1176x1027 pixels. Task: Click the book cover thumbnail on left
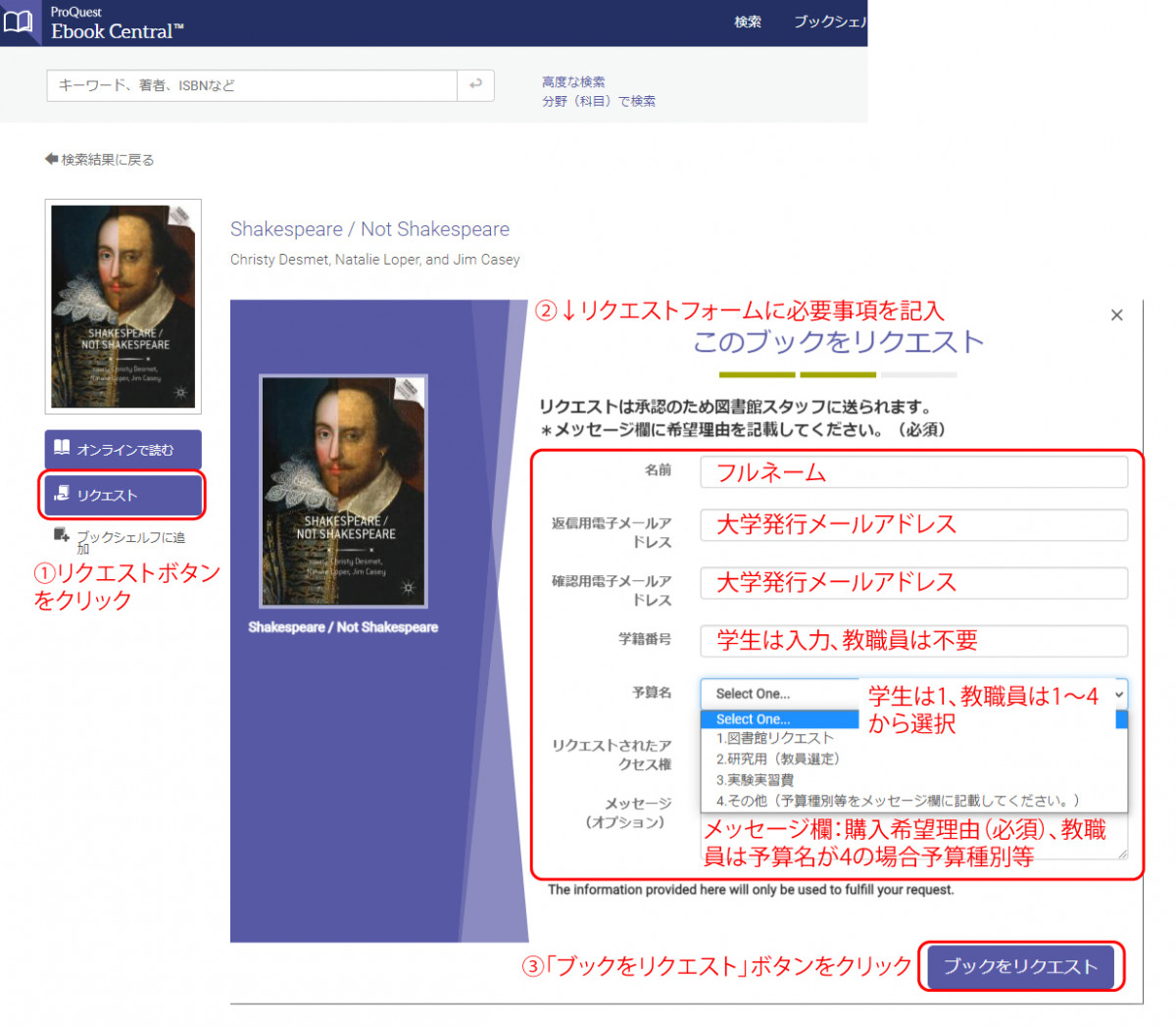pos(123,306)
